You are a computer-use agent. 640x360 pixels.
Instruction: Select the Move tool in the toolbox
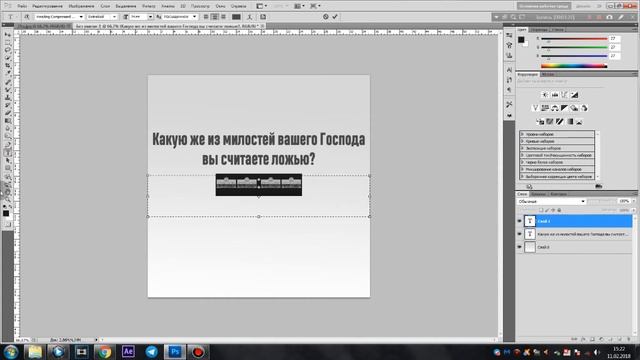[x=8, y=34]
